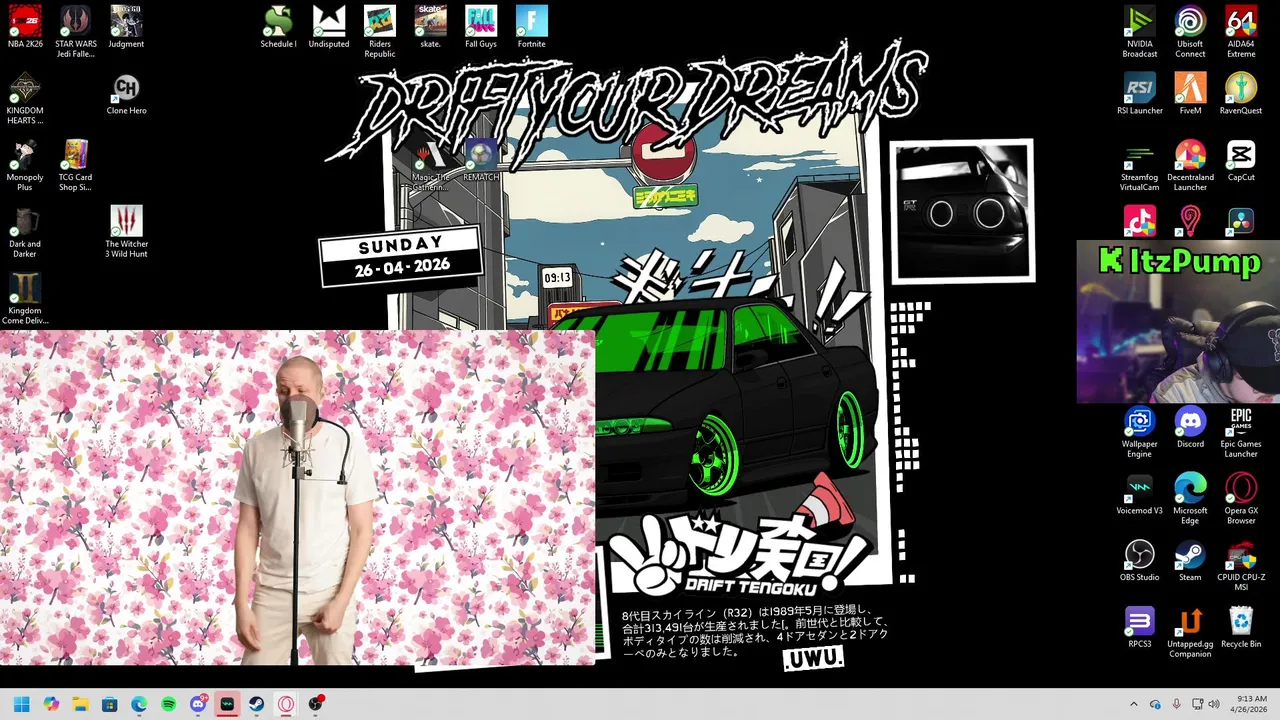Image resolution: width=1280 pixels, height=720 pixels.
Task: Open the DaVinci Resolve desktop icon
Action: tap(1241, 221)
